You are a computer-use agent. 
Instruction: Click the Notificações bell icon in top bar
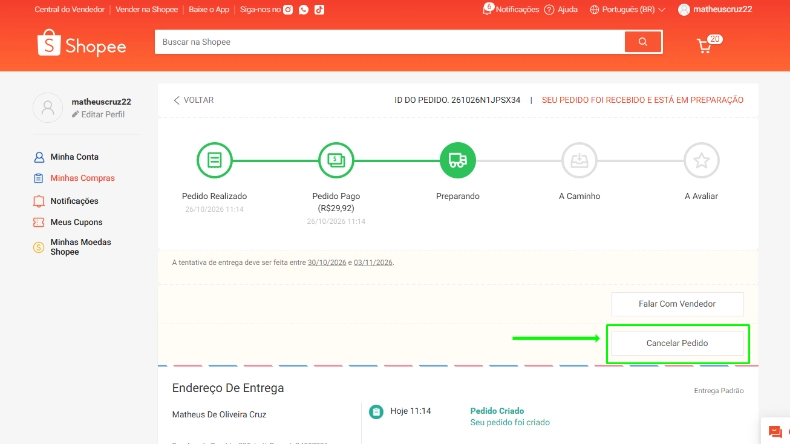click(x=487, y=9)
